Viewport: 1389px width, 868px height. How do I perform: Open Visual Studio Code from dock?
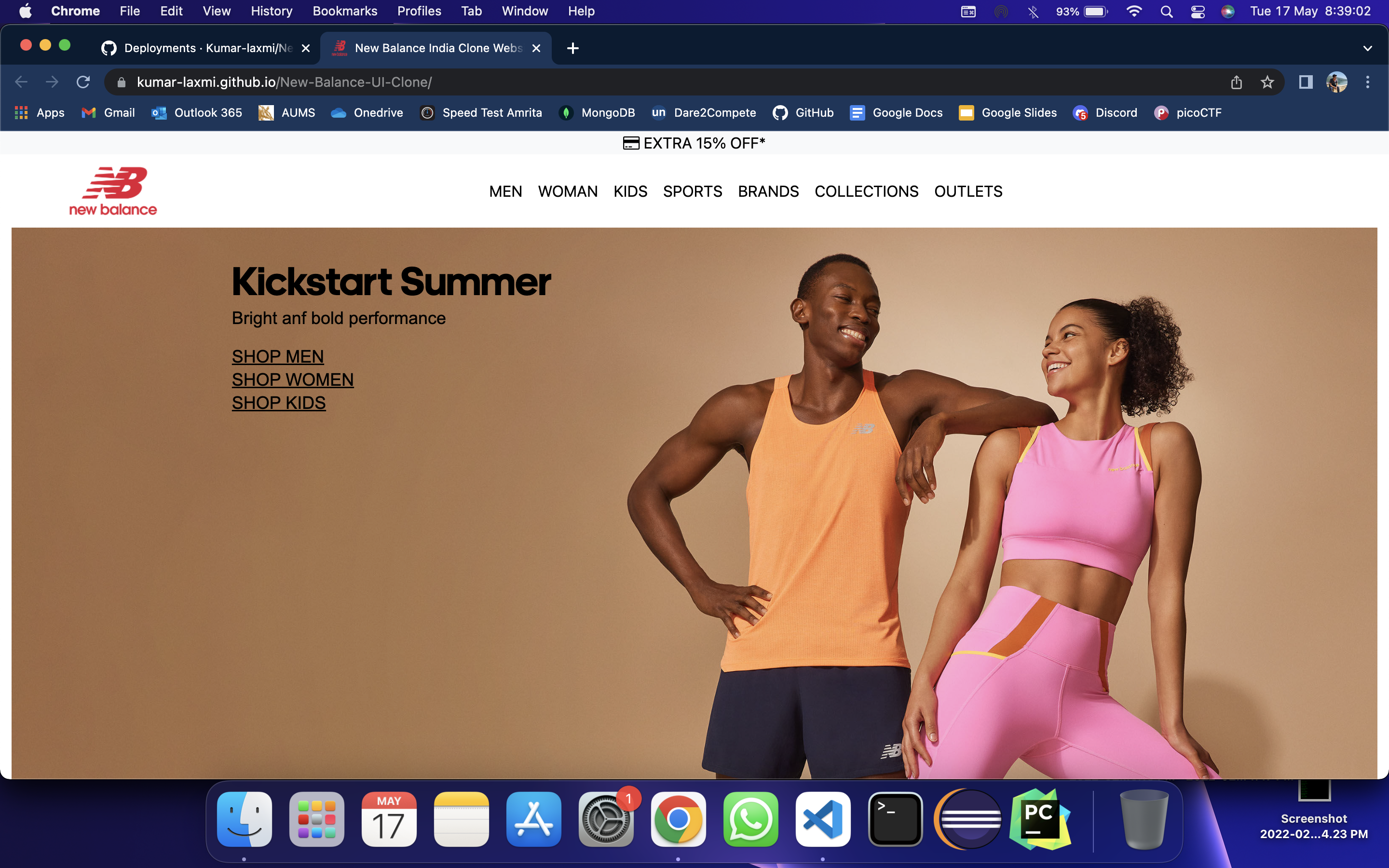click(822, 819)
